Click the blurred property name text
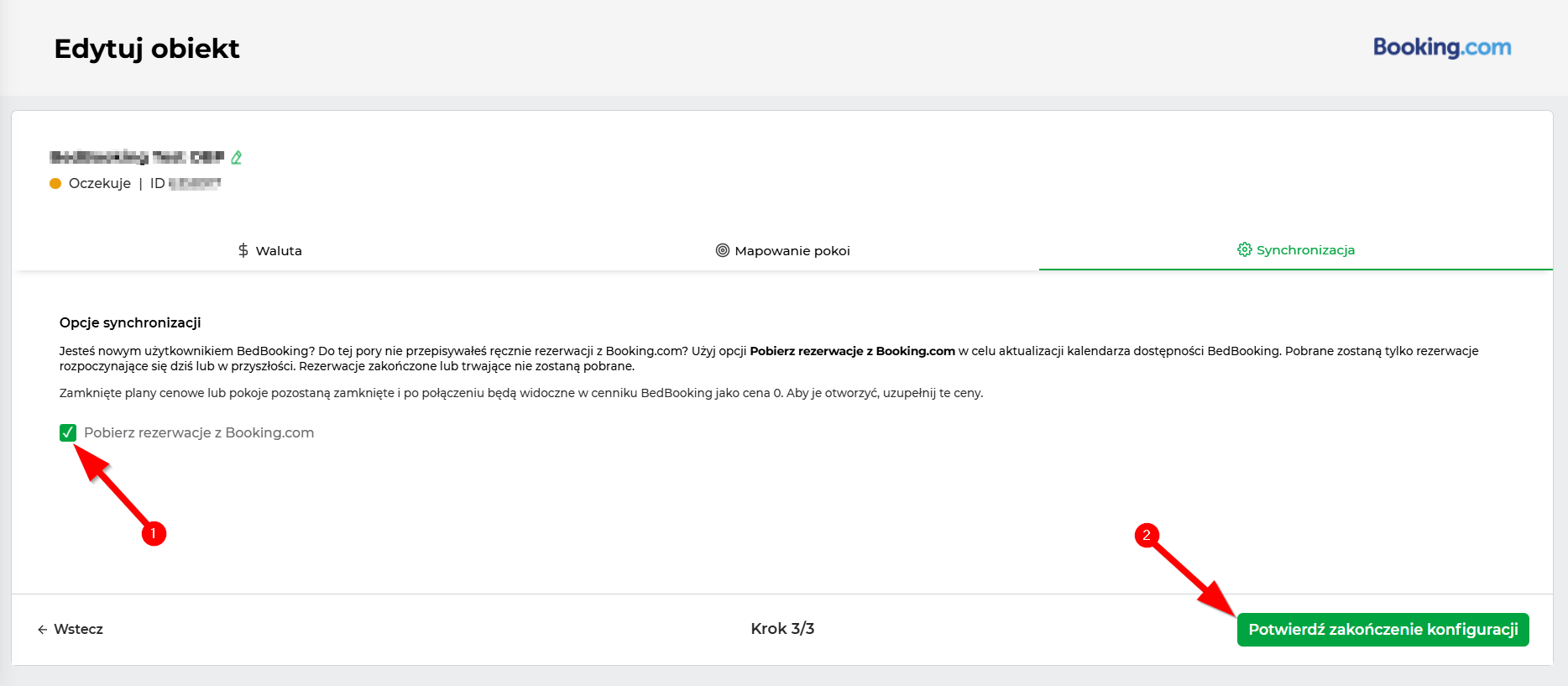1568x686 pixels. pyautogui.click(x=137, y=157)
